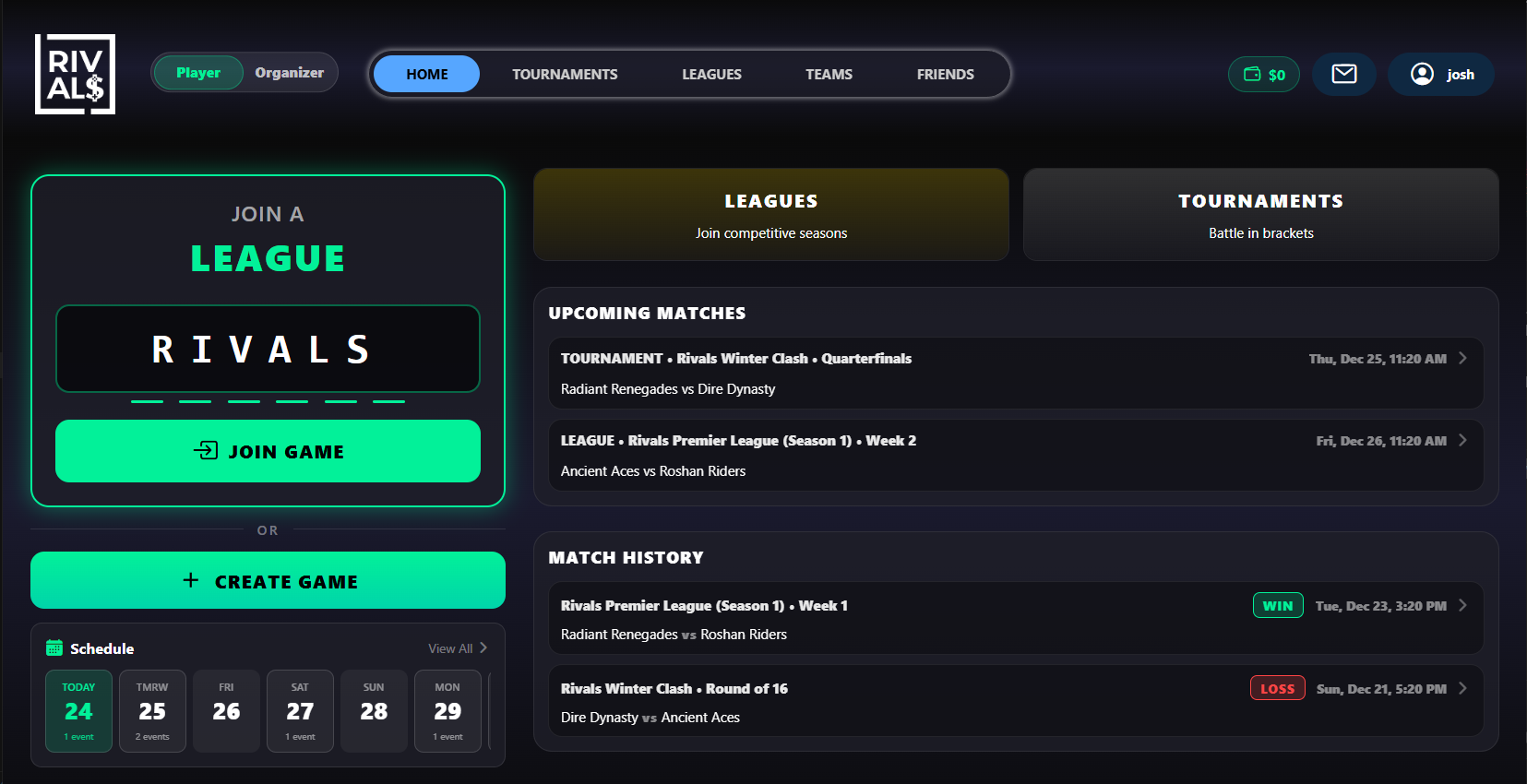Screen dimensions: 1527x784
Task: Click the LOSS badge in match history
Action: click(x=1277, y=689)
